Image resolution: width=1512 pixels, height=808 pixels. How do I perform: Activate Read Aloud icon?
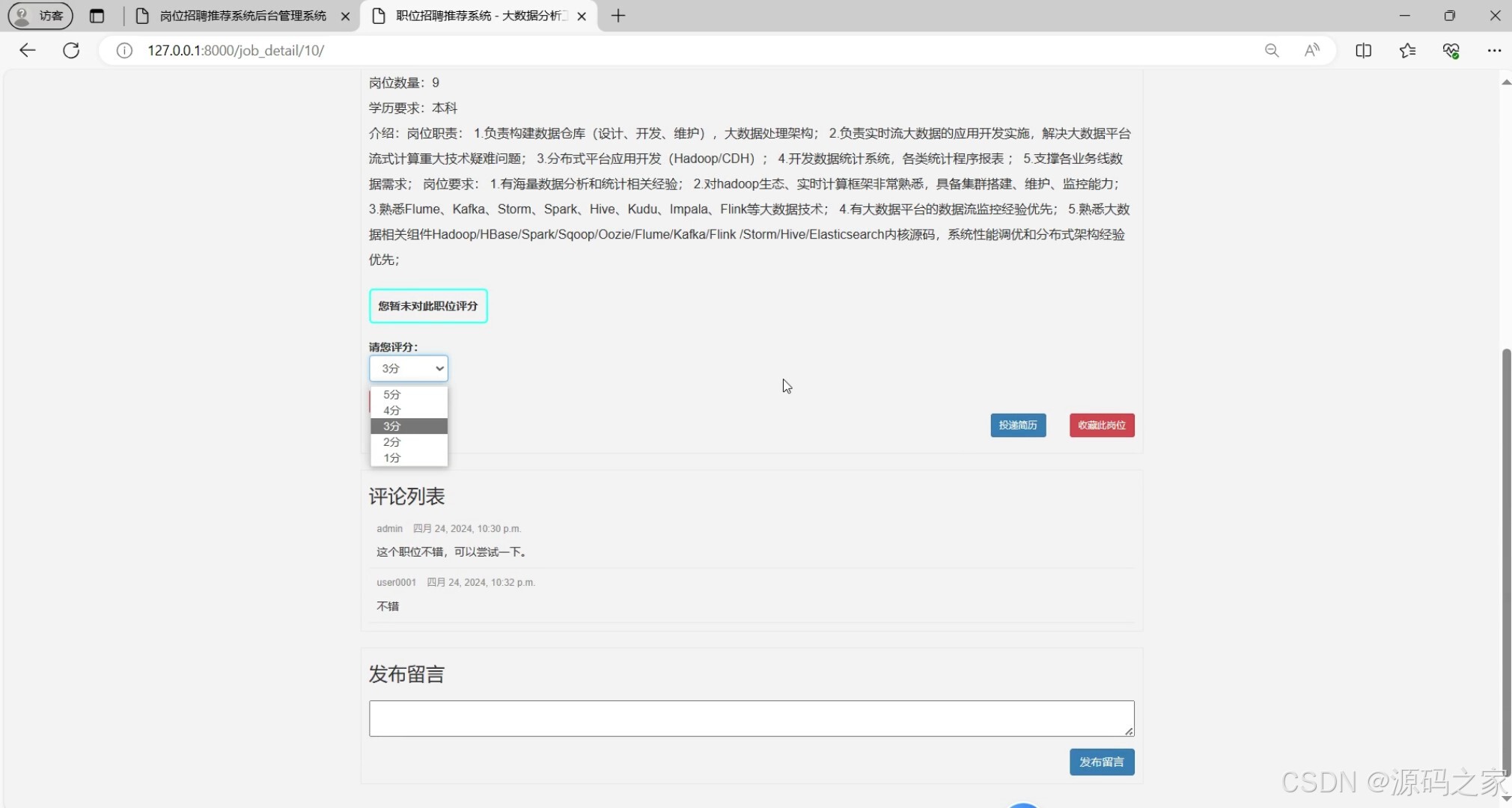(1312, 50)
